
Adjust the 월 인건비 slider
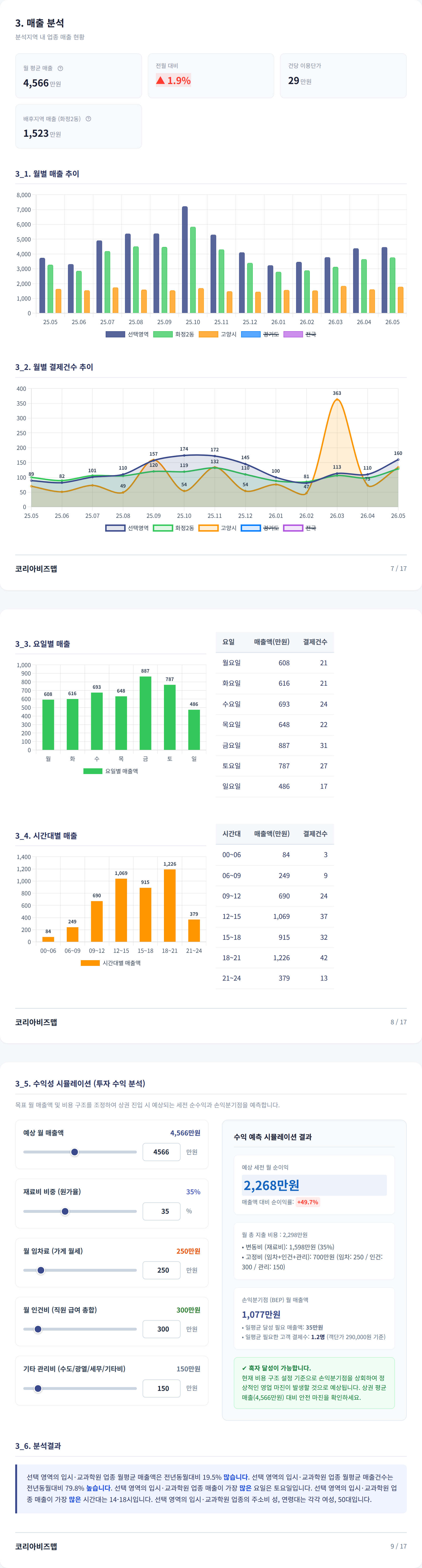(80, 1329)
